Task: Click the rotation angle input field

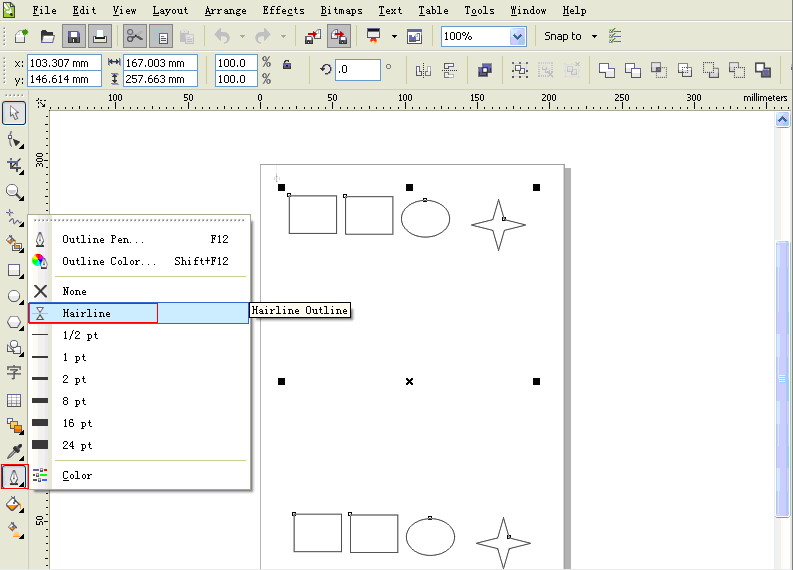Action: click(358, 69)
